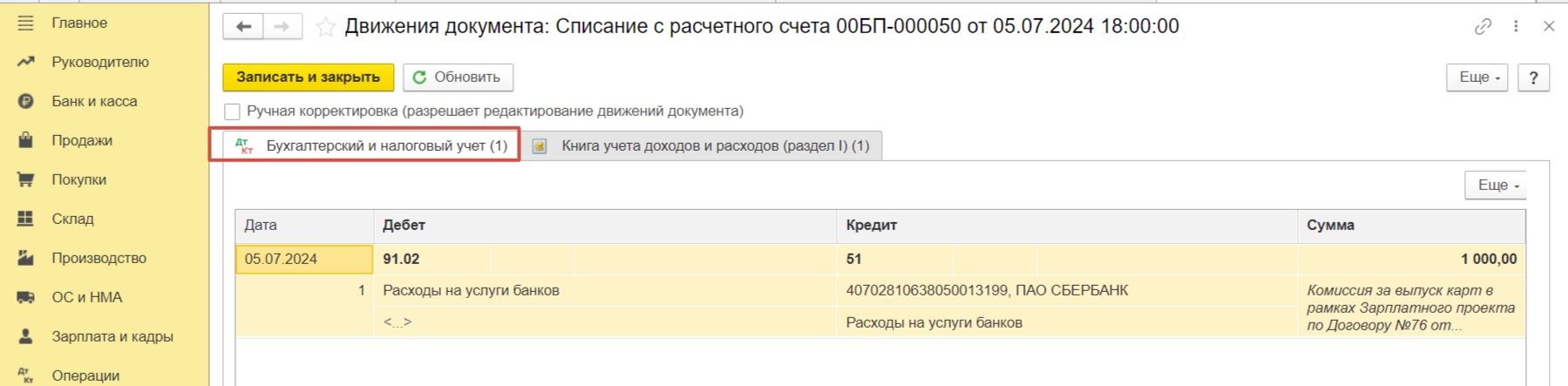Open help with the question mark button

tap(1533, 78)
